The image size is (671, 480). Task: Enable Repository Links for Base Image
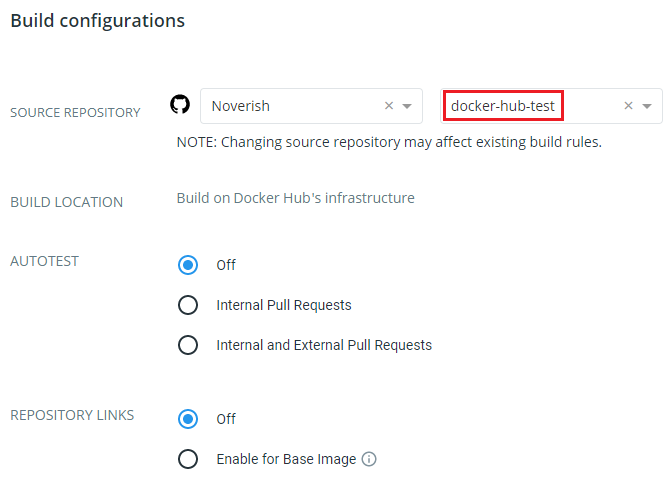click(187, 460)
